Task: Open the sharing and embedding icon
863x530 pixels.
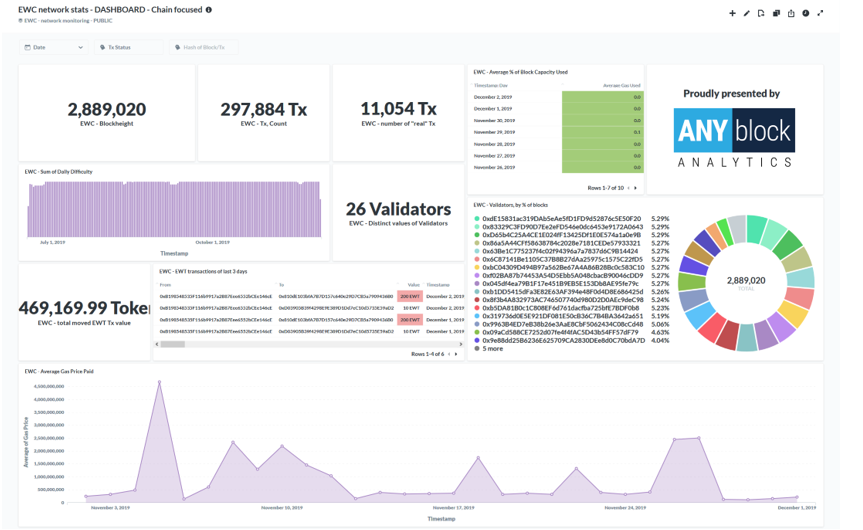Action: (791, 13)
